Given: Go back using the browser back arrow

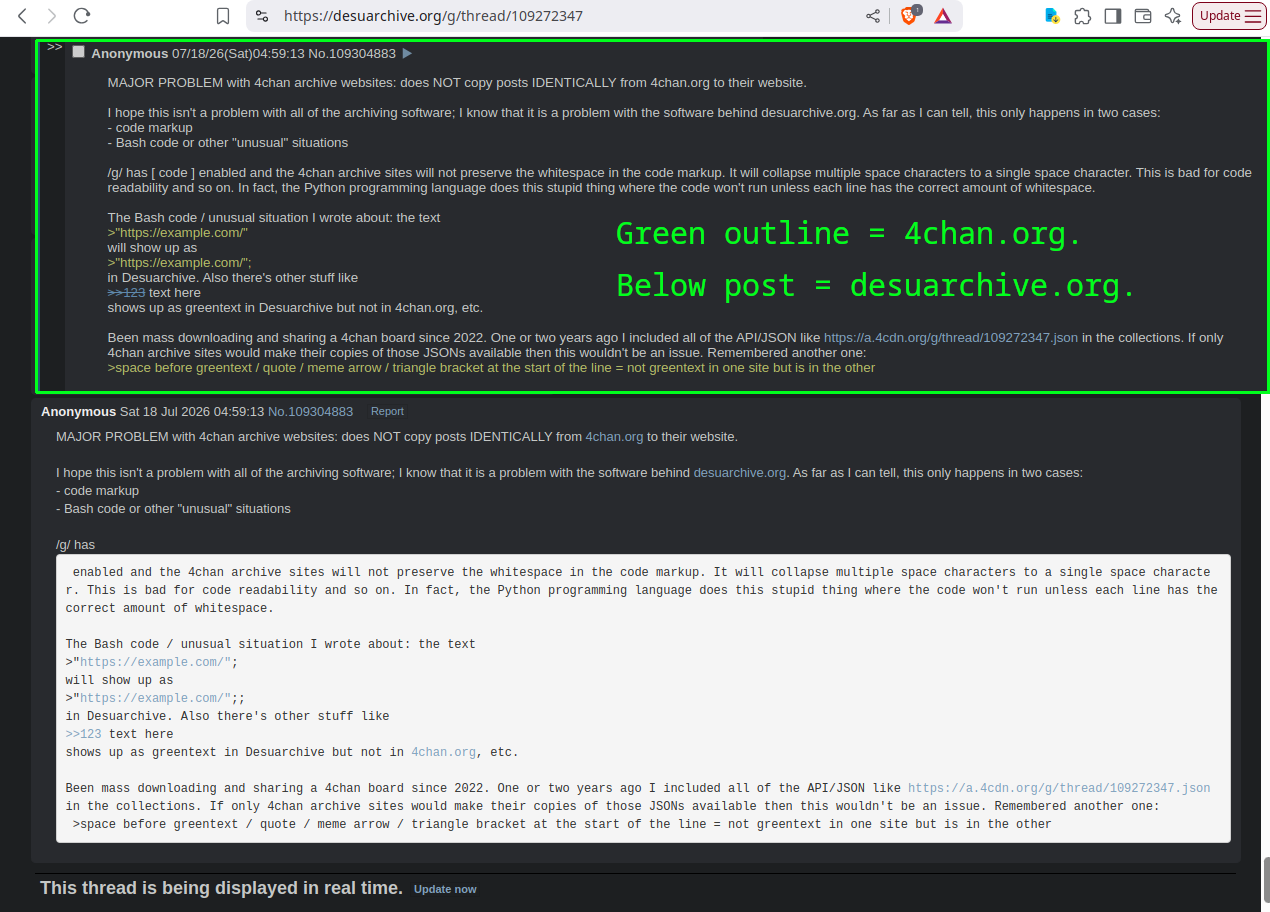Looking at the screenshot, I should [x=22, y=16].
